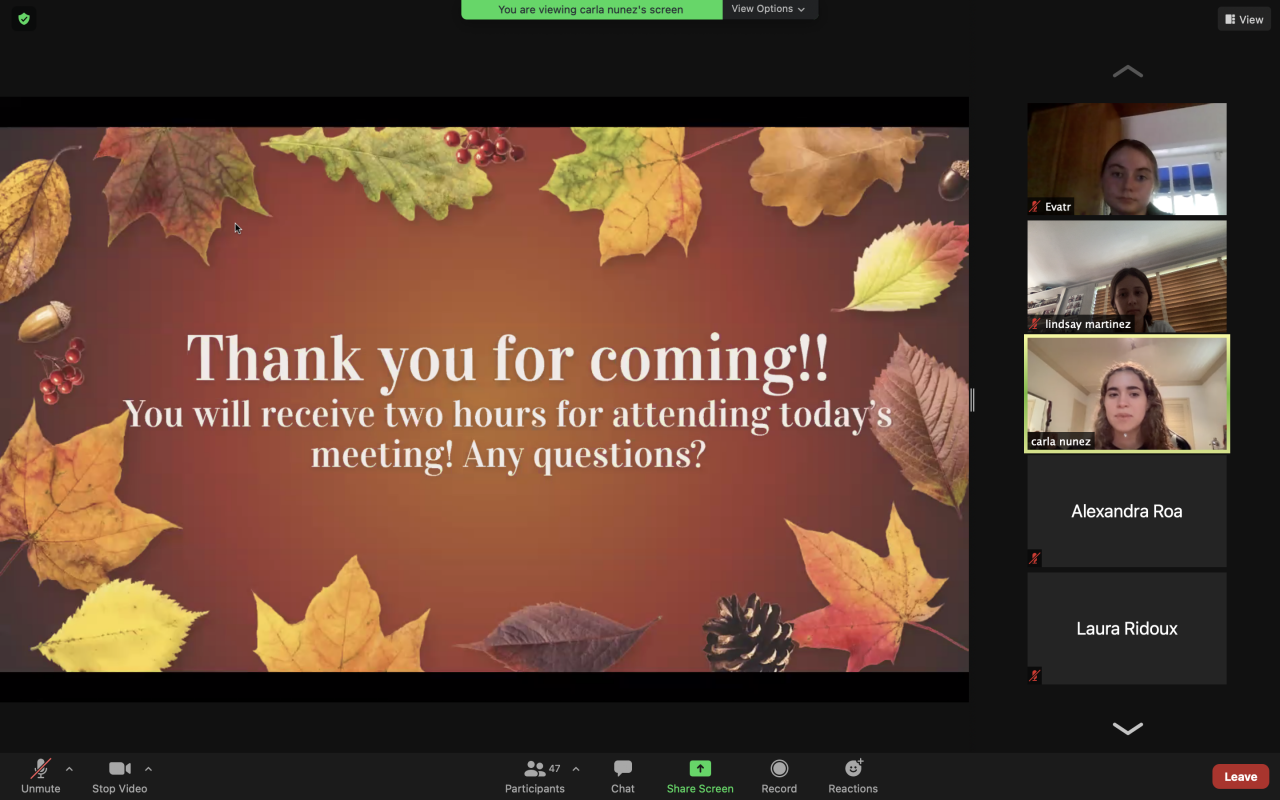The image size is (1280, 800).
Task: Click the View button at top right
Action: point(1244,19)
